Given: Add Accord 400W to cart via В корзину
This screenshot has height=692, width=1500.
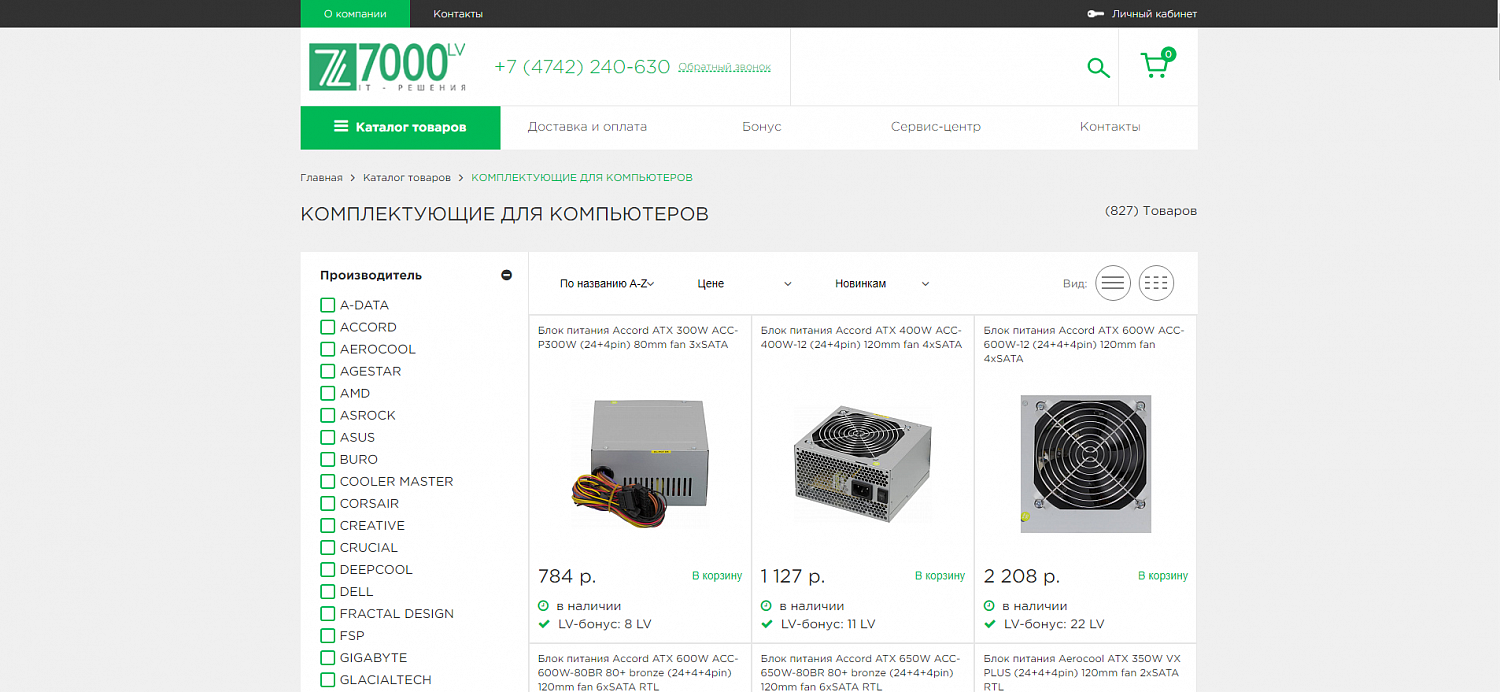Looking at the screenshot, I should [940, 576].
